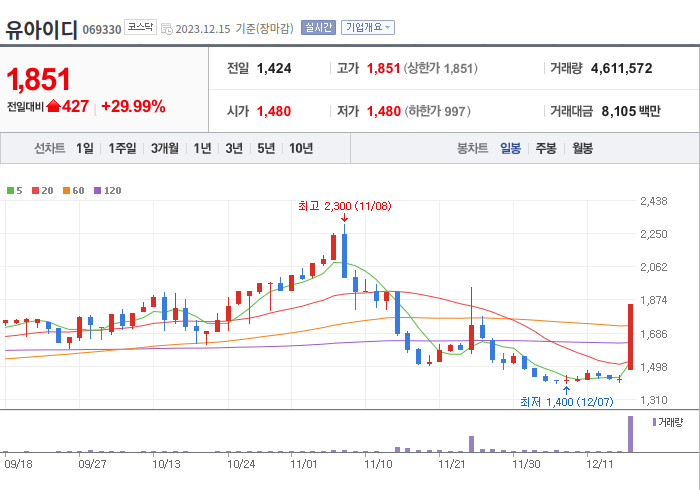Click the 선차트 label
The width and height of the screenshot is (700, 490).
tap(50, 148)
